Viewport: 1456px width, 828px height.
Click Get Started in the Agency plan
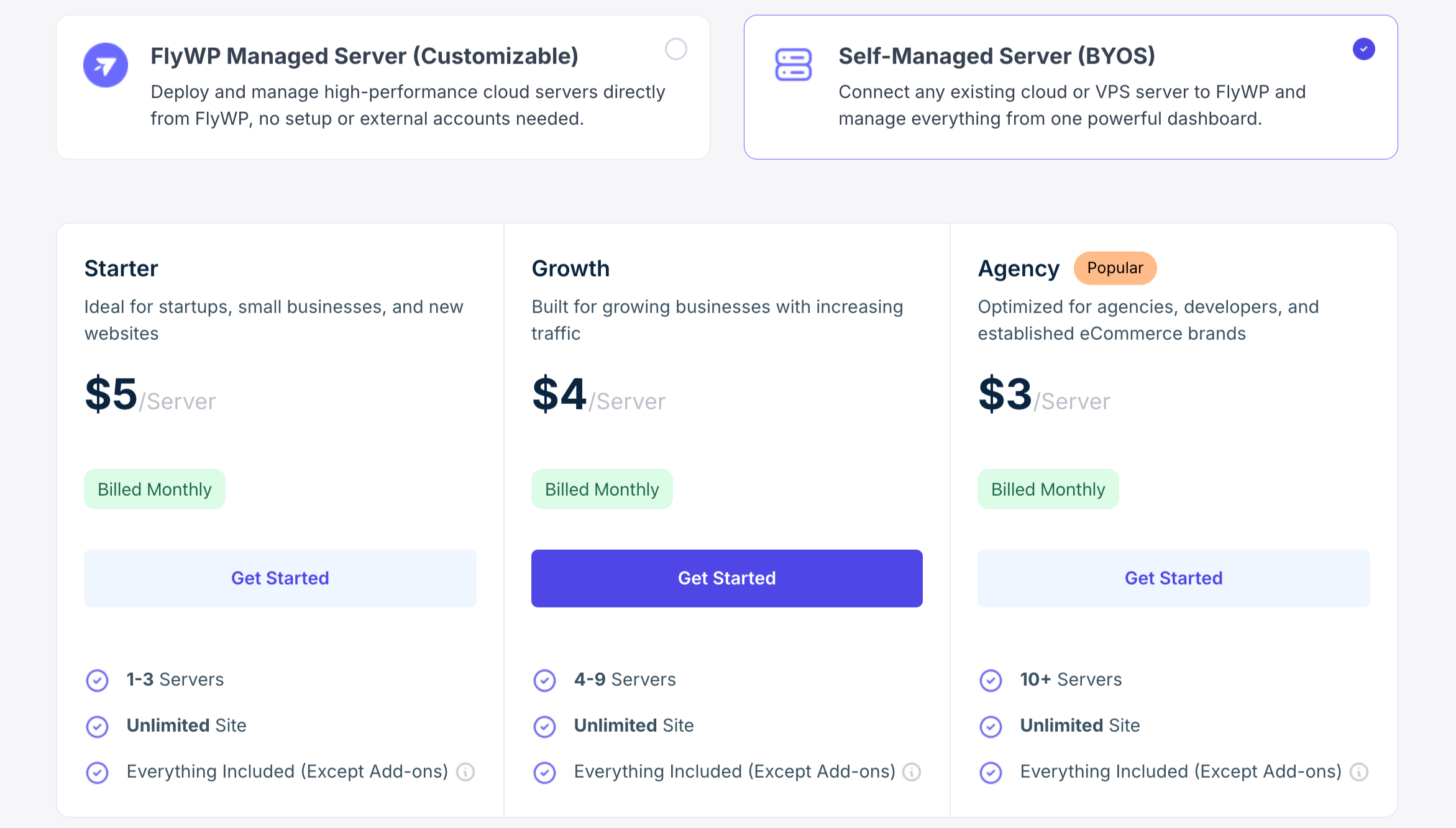tap(1173, 578)
